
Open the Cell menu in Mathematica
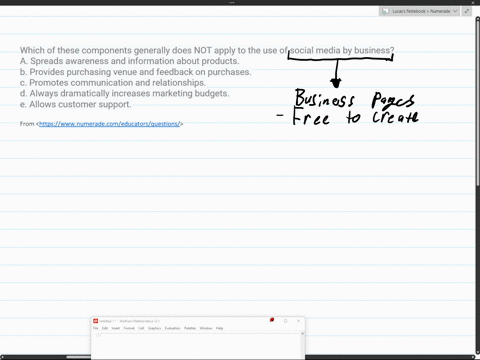pyautogui.click(x=141, y=328)
